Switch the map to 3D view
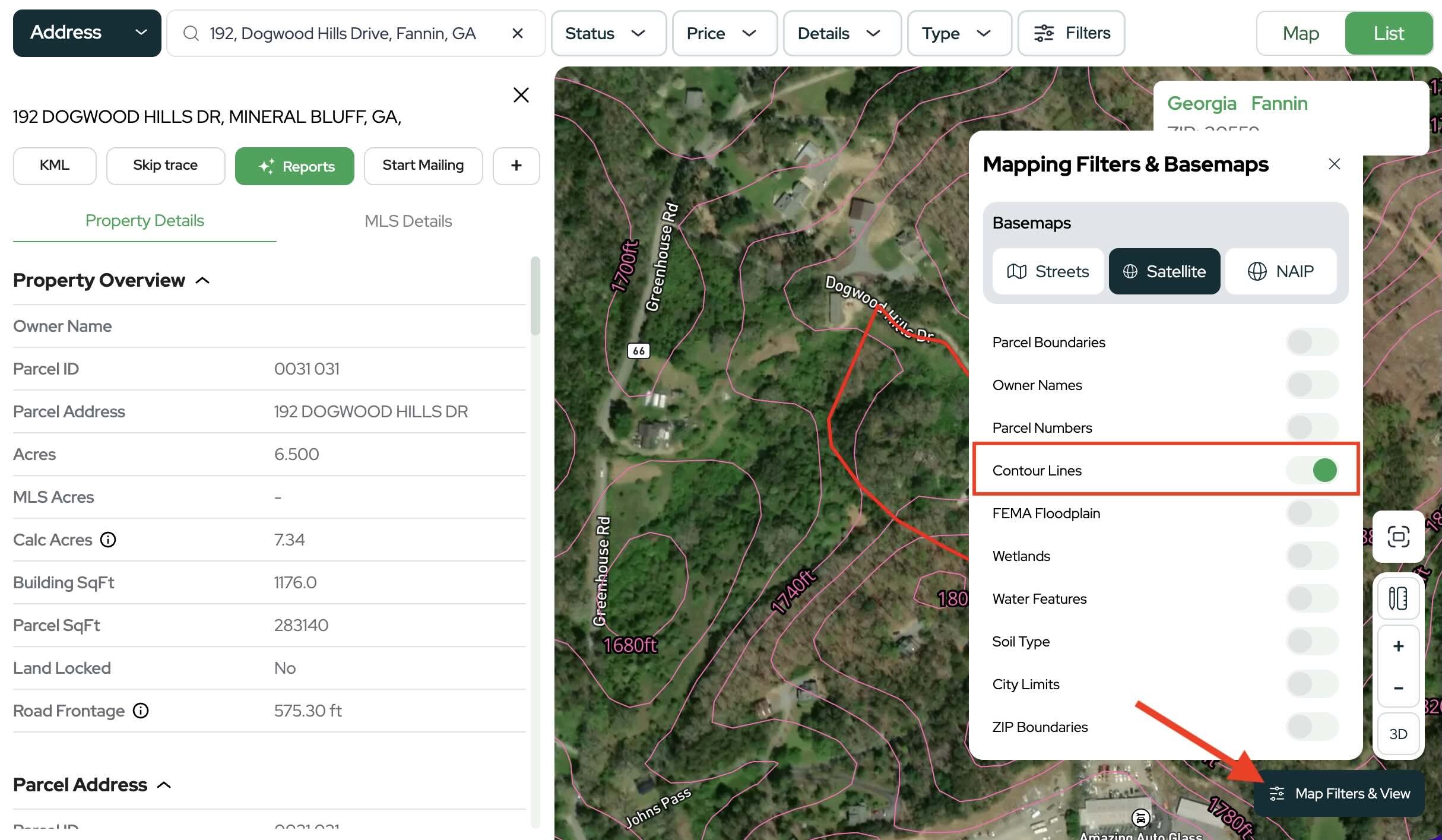1442x840 pixels. click(x=1398, y=734)
